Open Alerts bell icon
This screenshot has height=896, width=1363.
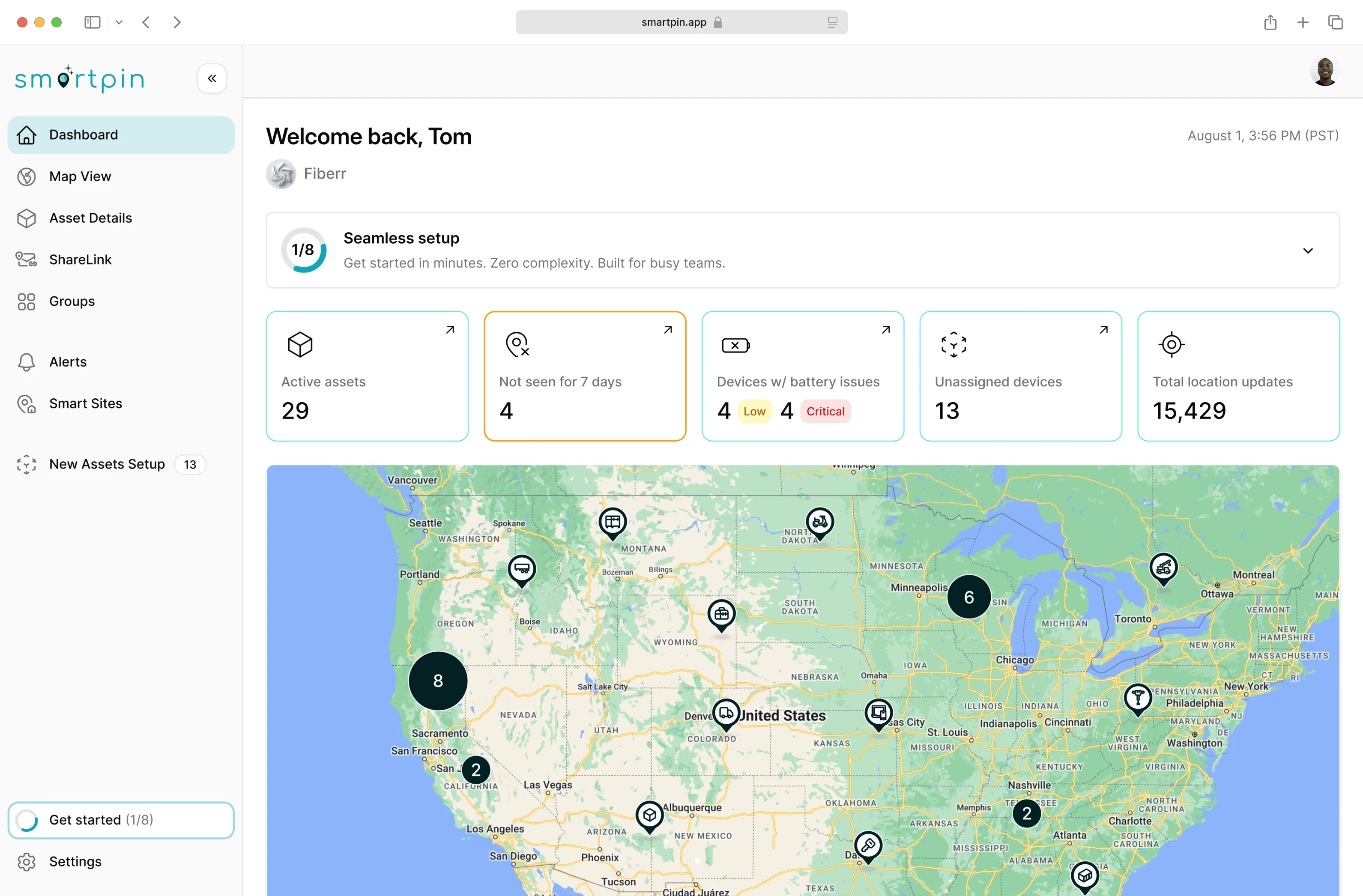(27, 362)
